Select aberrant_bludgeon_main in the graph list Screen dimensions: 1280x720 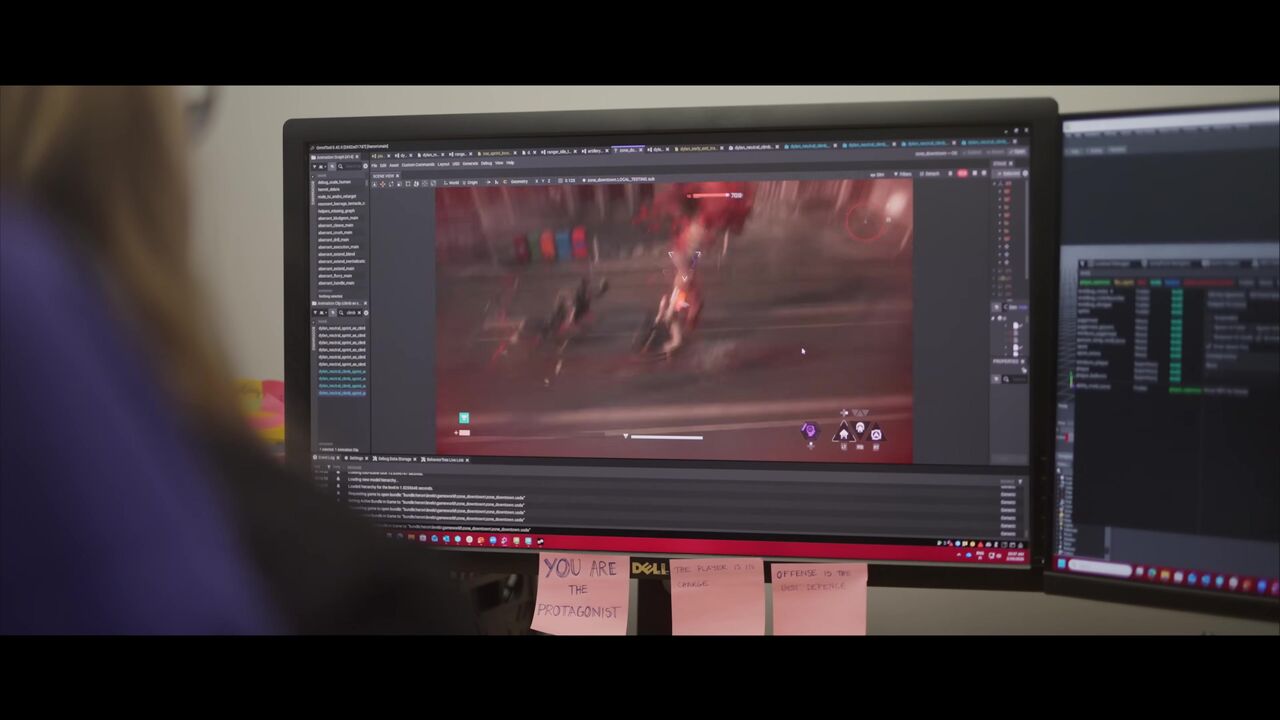pyautogui.click(x=338, y=218)
